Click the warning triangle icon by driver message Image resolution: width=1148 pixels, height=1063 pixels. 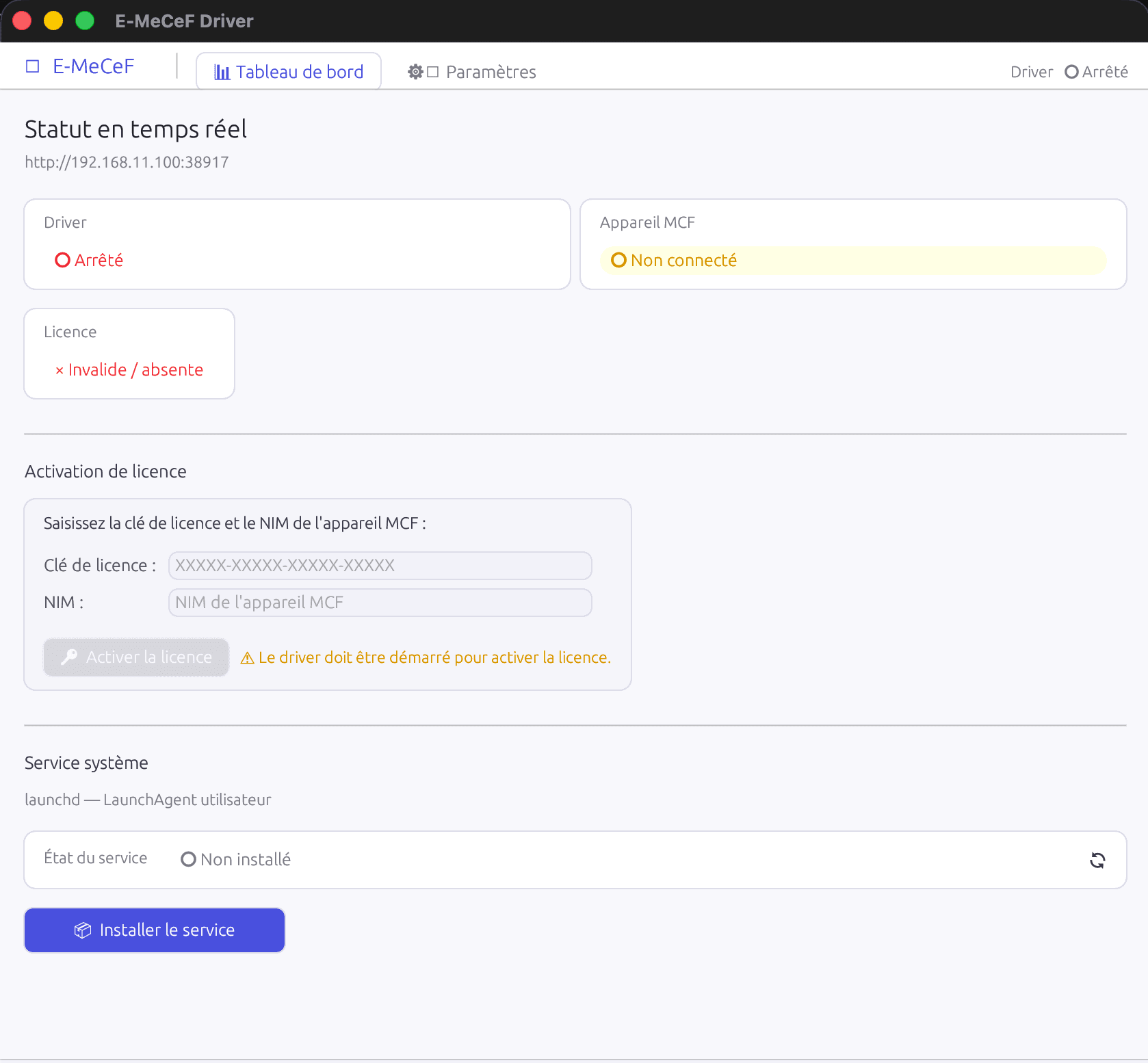248,658
